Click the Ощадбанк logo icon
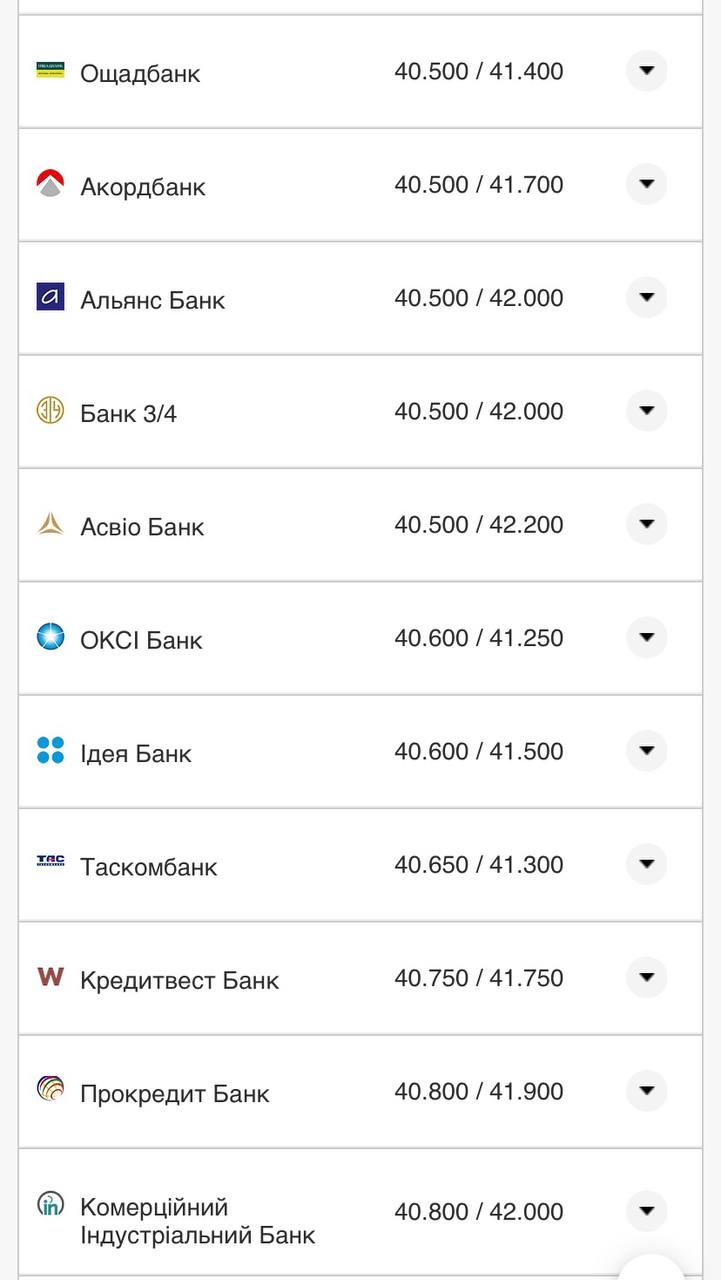Screen dimensions: 721x1280 point(50,70)
